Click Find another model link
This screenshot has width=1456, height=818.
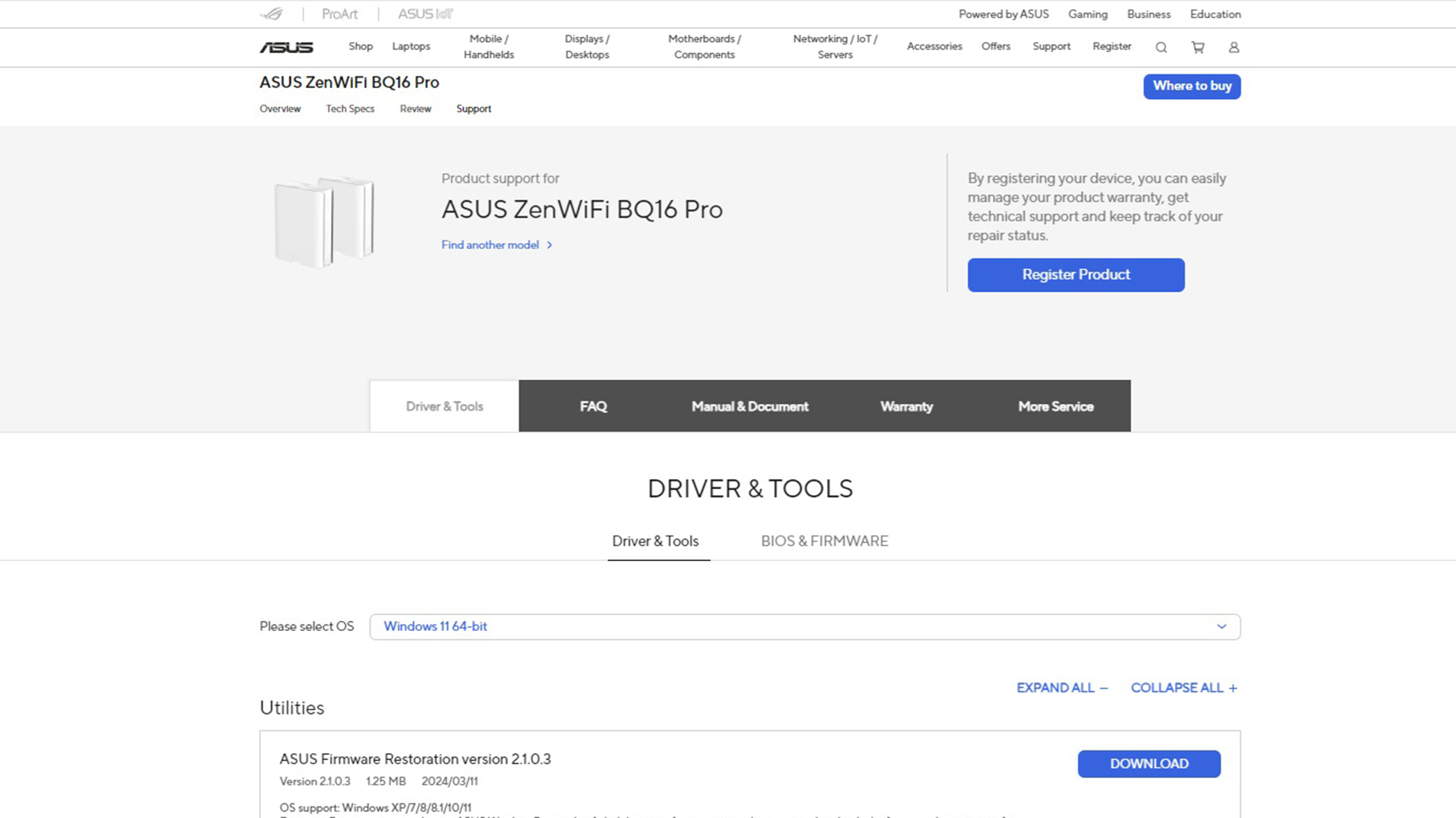click(490, 245)
